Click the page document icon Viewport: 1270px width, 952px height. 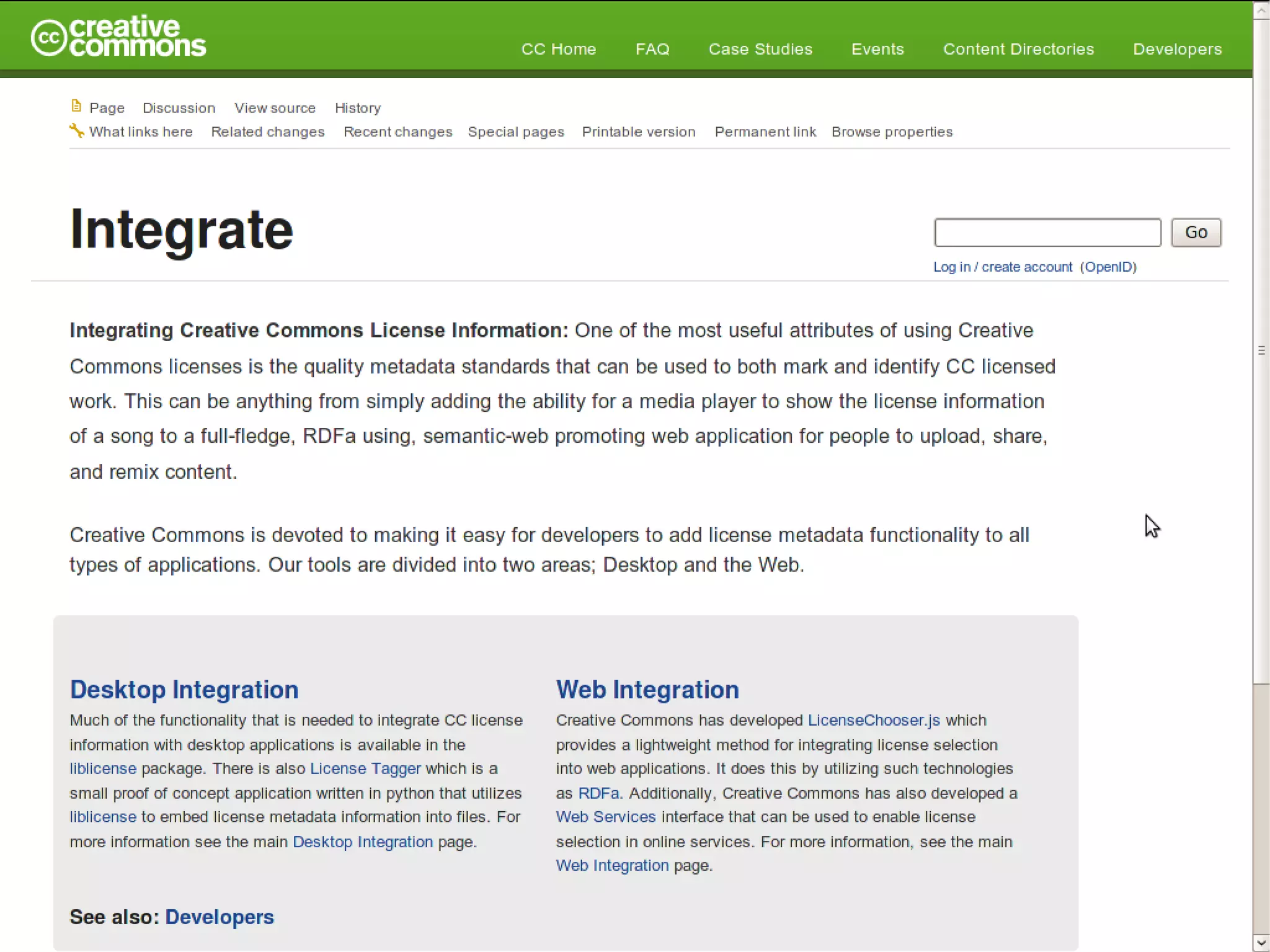[x=76, y=107]
